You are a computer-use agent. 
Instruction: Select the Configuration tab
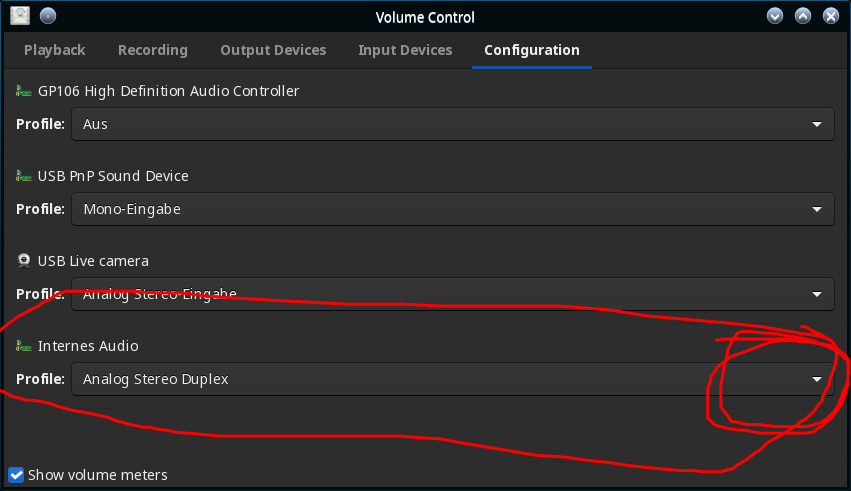tap(532, 50)
